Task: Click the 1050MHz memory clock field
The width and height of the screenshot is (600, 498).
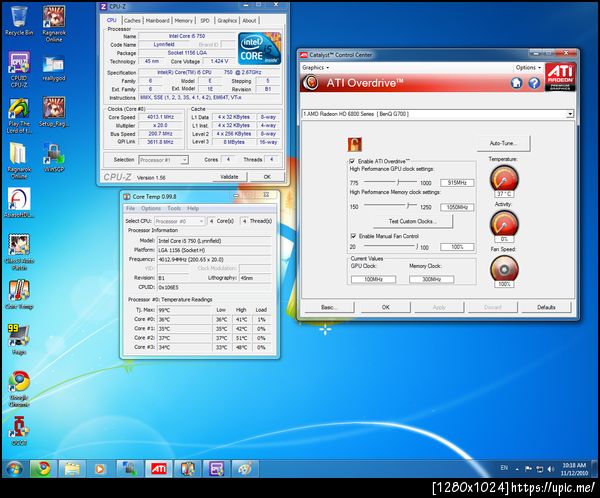Action: 457,207
